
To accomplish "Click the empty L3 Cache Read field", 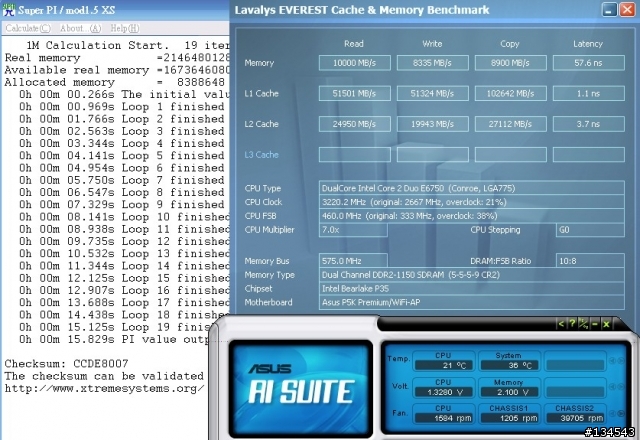I will coord(354,155).
